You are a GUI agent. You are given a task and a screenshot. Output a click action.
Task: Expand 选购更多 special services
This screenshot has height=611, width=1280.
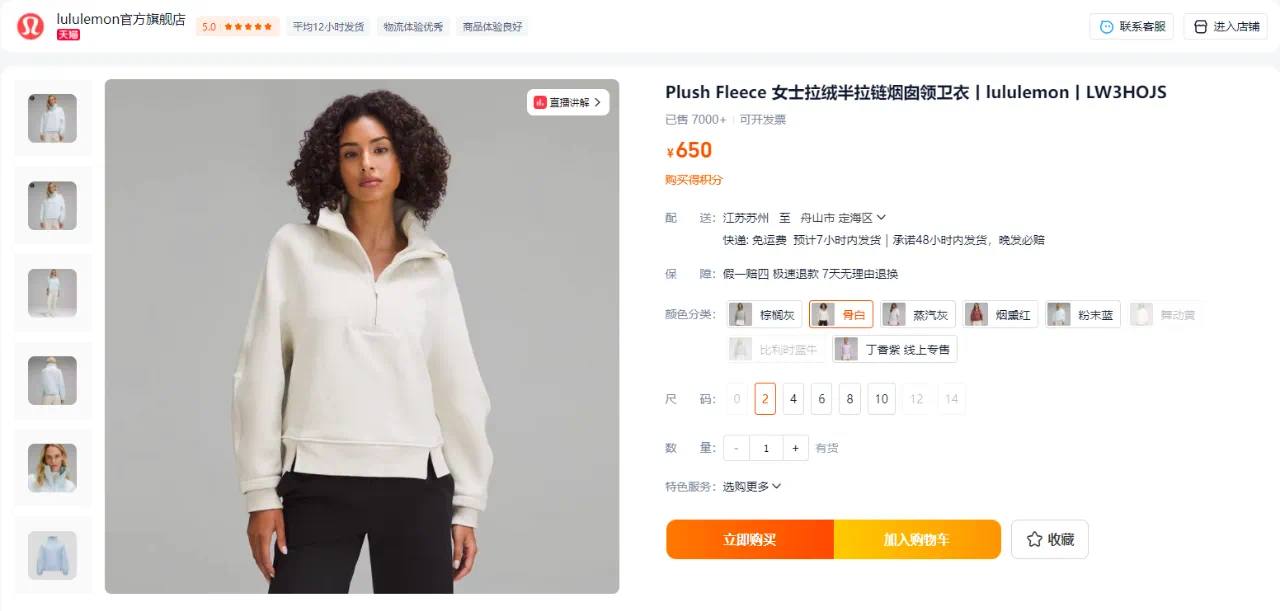click(x=751, y=486)
